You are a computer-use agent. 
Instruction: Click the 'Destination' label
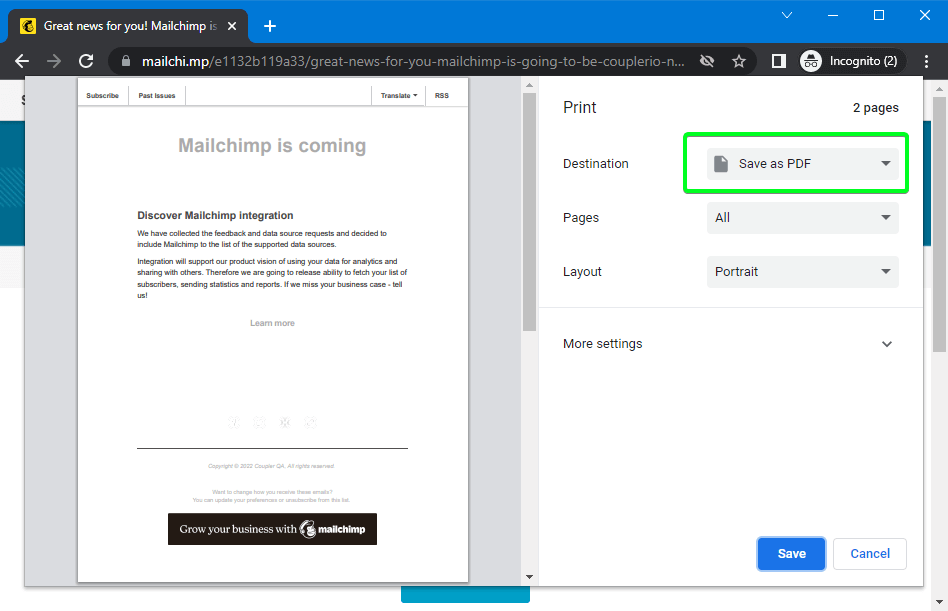(x=596, y=164)
